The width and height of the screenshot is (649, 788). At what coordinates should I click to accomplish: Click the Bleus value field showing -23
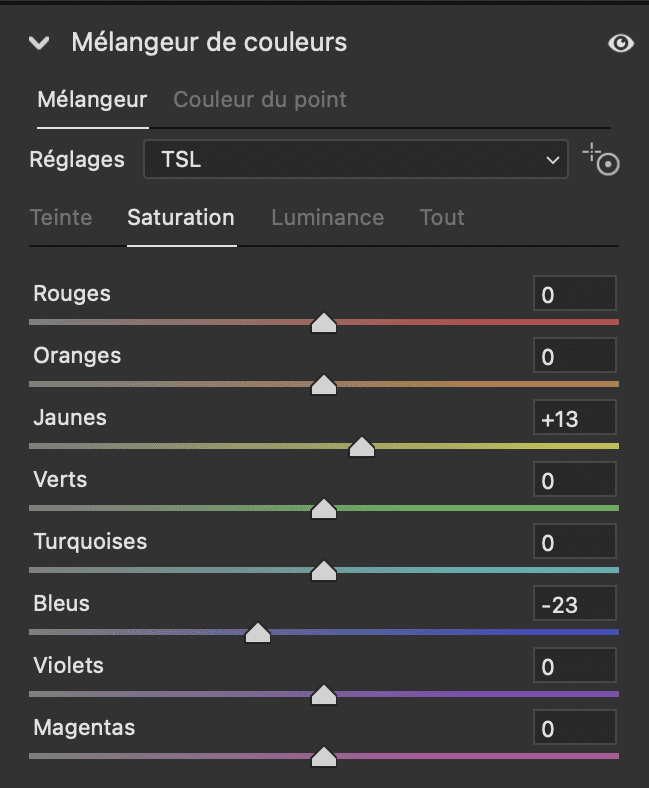click(x=574, y=605)
